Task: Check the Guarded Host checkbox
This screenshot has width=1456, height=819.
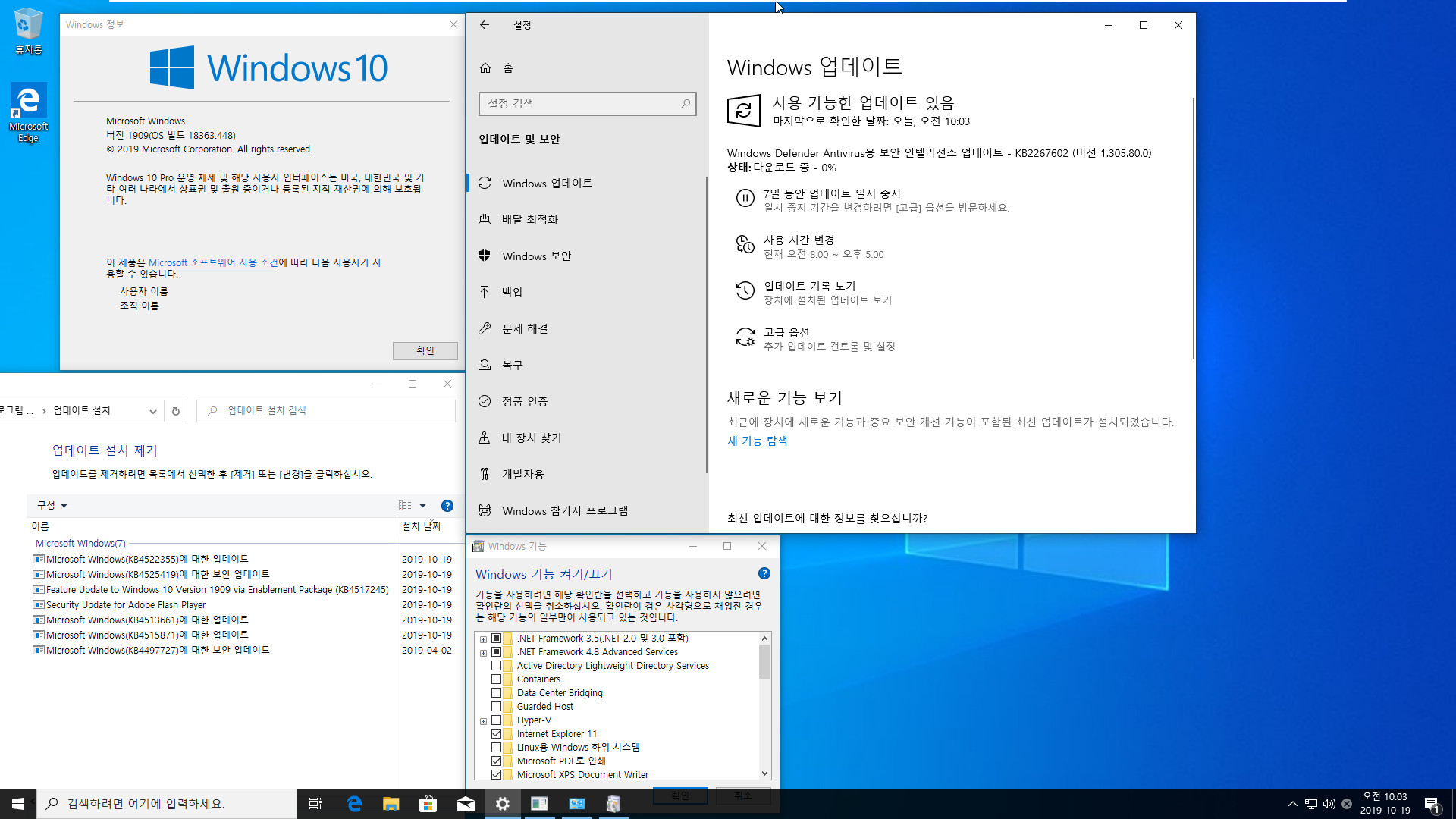Action: 497,707
